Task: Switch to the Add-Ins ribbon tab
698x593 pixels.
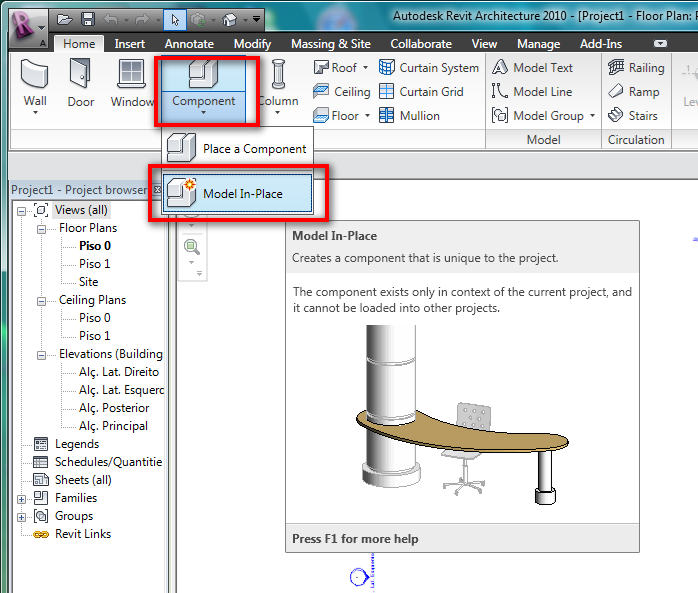Action: 601,44
